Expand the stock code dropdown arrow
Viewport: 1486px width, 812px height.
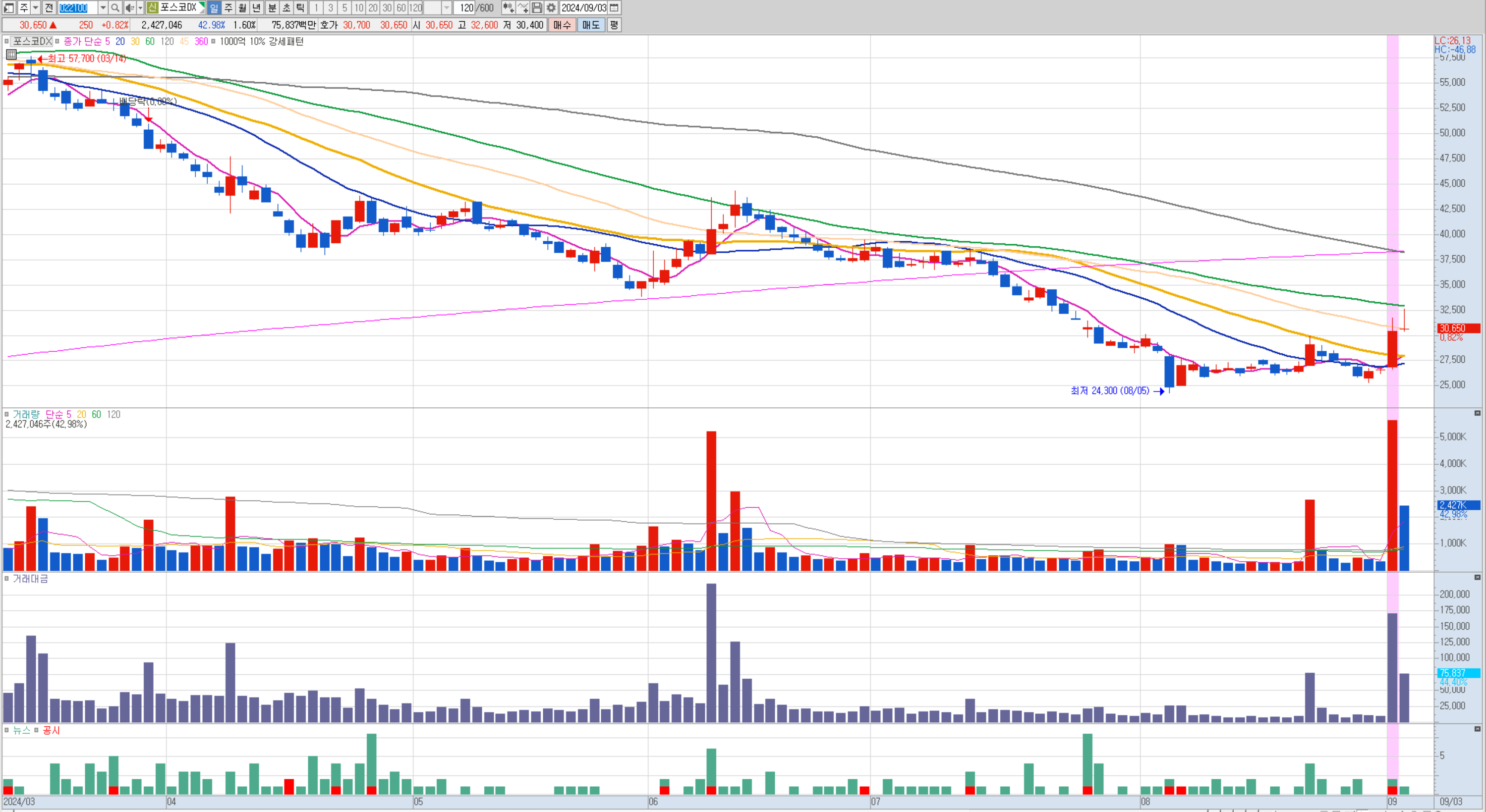[103, 7]
